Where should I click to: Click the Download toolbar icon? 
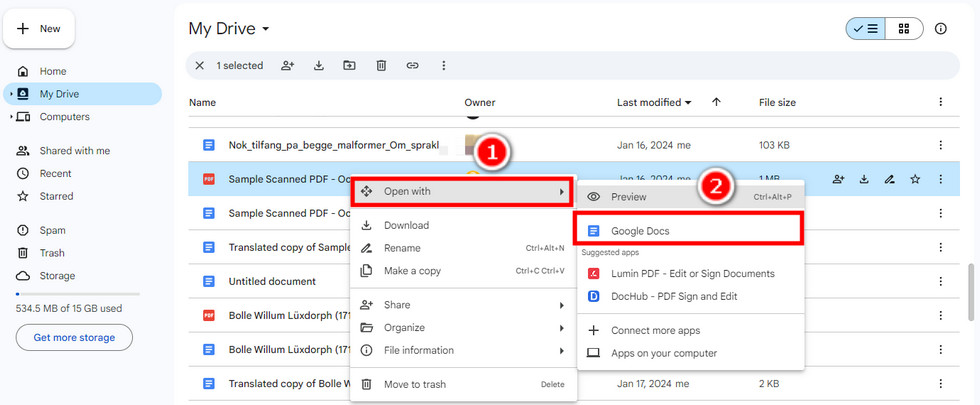pyautogui.click(x=319, y=66)
